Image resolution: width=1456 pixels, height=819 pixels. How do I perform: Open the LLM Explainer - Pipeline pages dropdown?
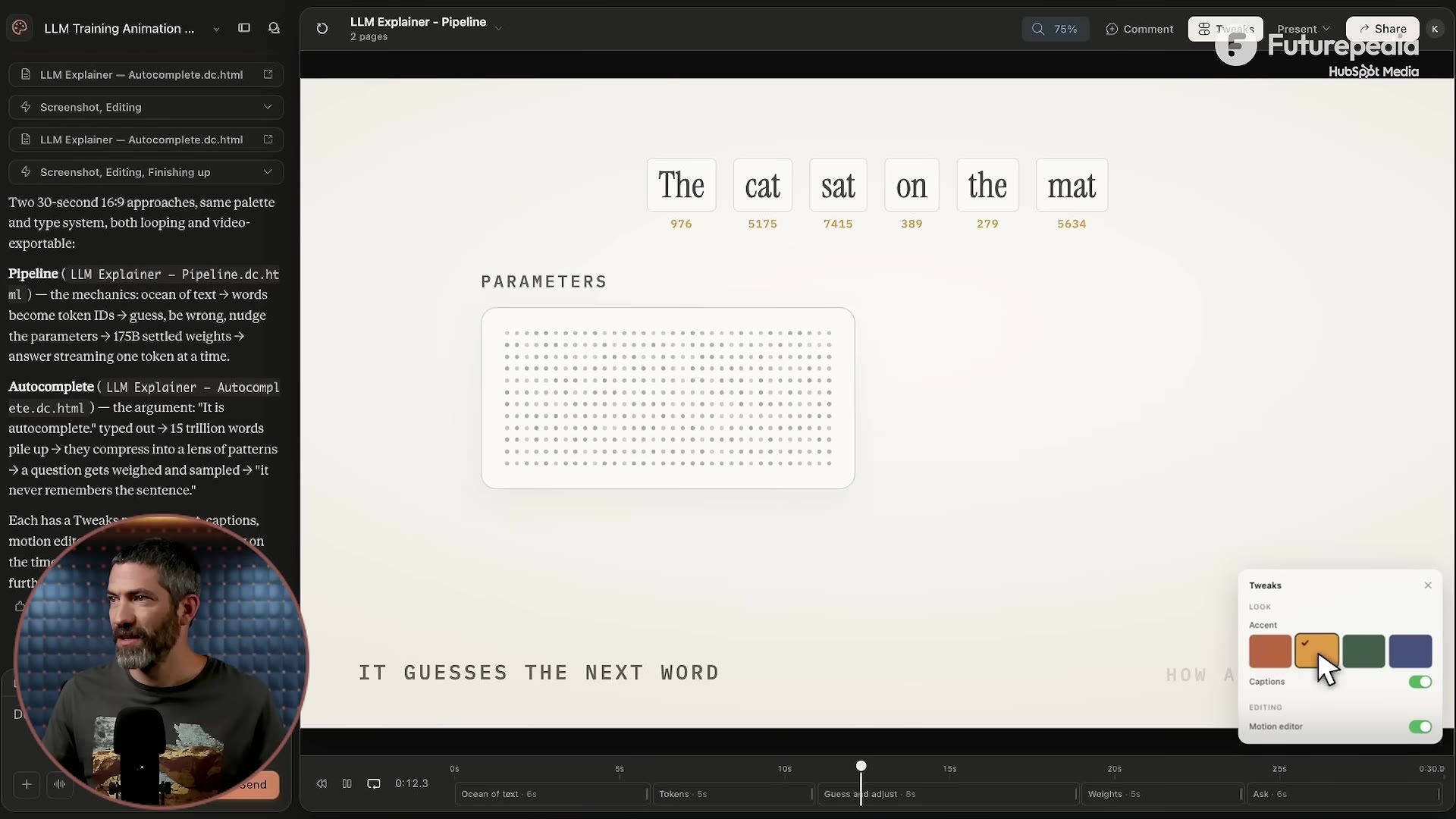[498, 29]
